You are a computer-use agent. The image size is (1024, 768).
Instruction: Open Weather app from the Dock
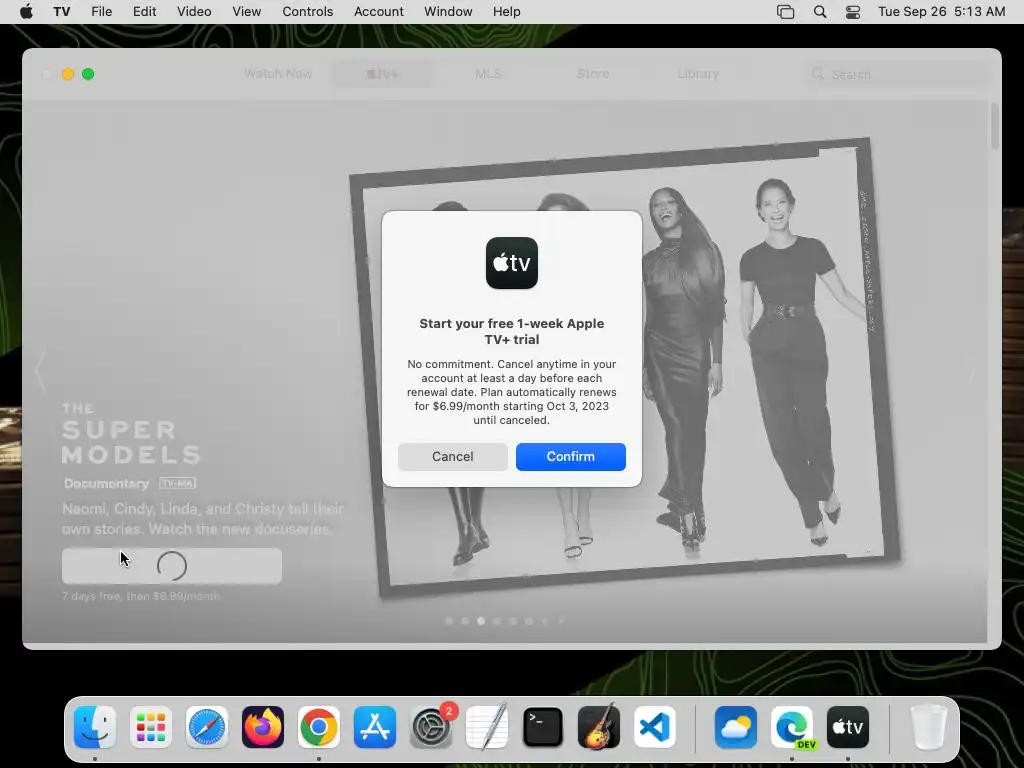click(736, 727)
